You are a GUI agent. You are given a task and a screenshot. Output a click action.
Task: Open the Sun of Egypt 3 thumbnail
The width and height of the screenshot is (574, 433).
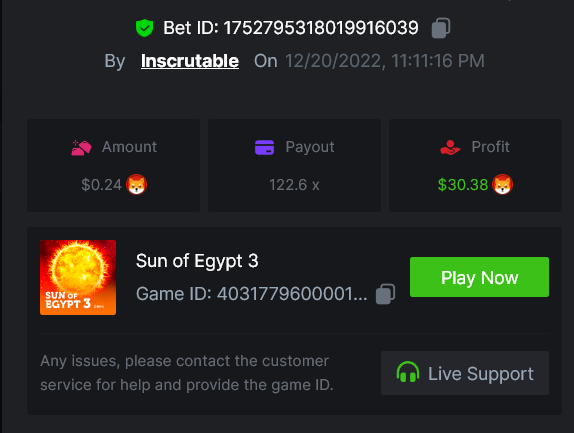pyautogui.click(x=78, y=277)
